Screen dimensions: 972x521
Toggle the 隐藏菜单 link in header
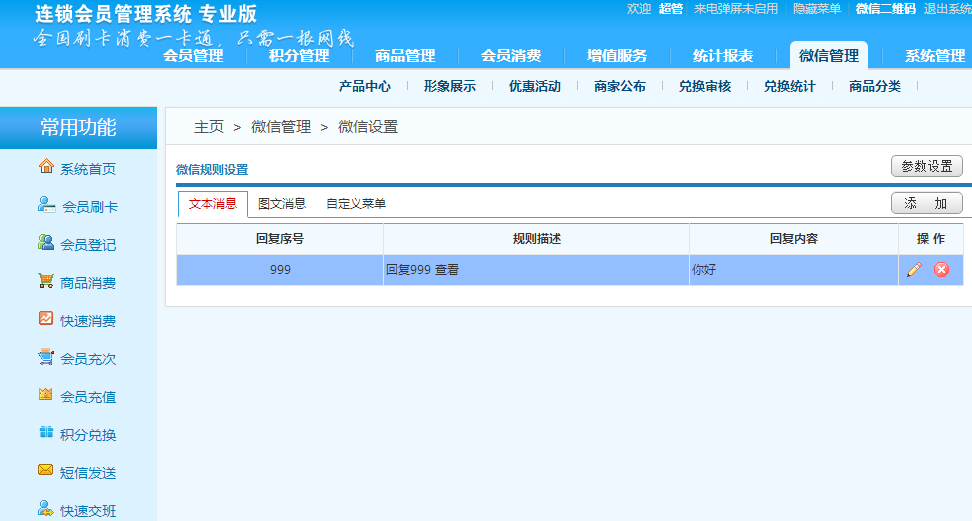pos(817,9)
